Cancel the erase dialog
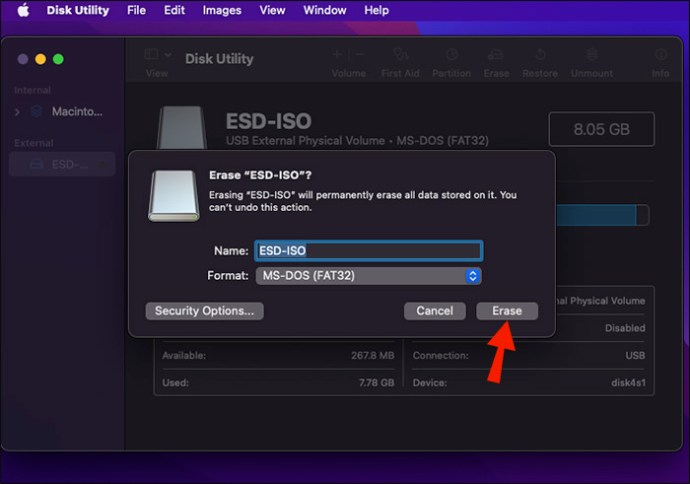690x484 pixels. coord(435,311)
